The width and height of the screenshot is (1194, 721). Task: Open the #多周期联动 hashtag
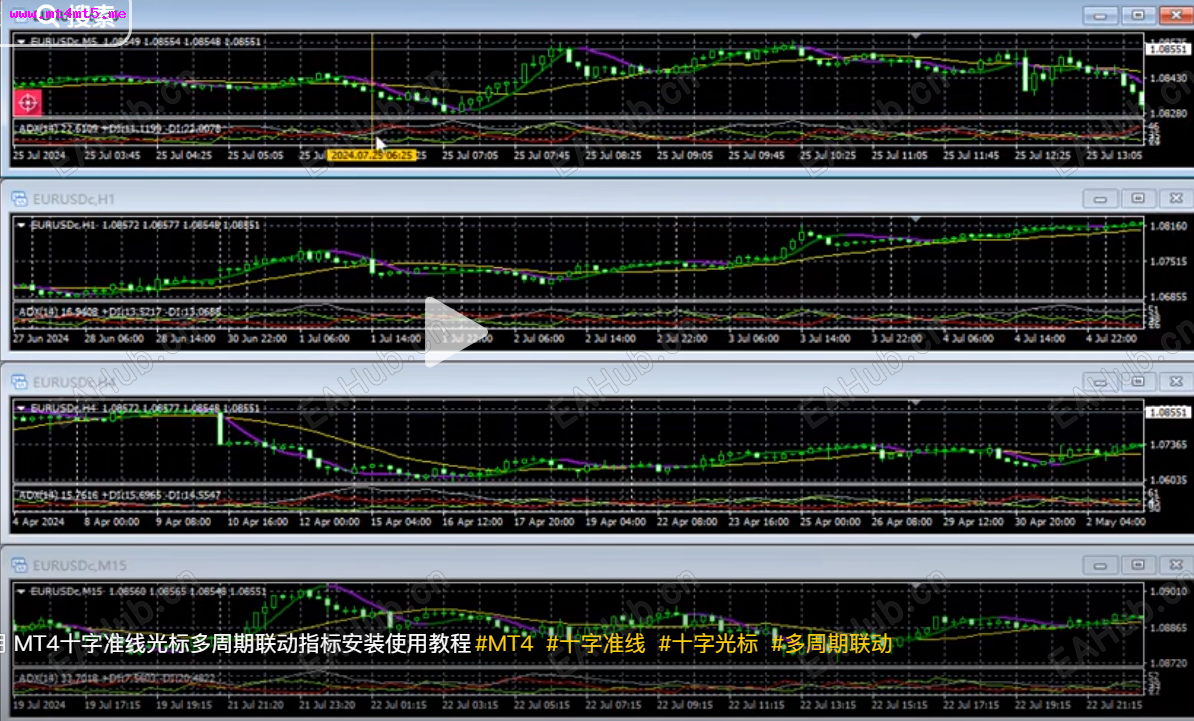coord(832,644)
